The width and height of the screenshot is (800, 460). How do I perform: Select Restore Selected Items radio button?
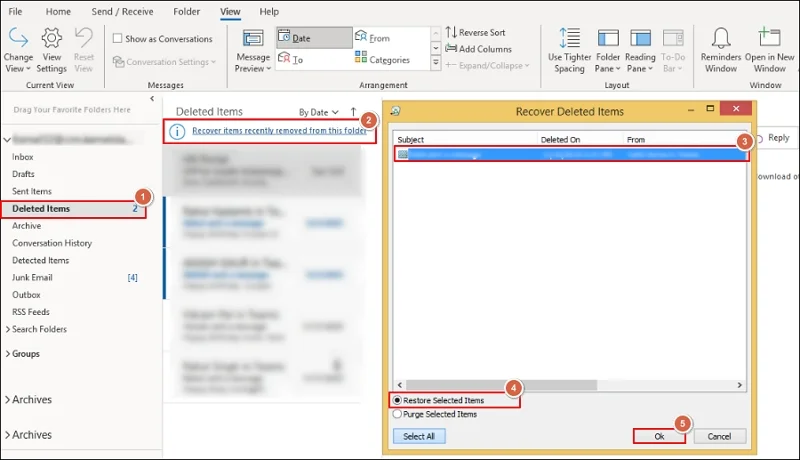point(397,400)
